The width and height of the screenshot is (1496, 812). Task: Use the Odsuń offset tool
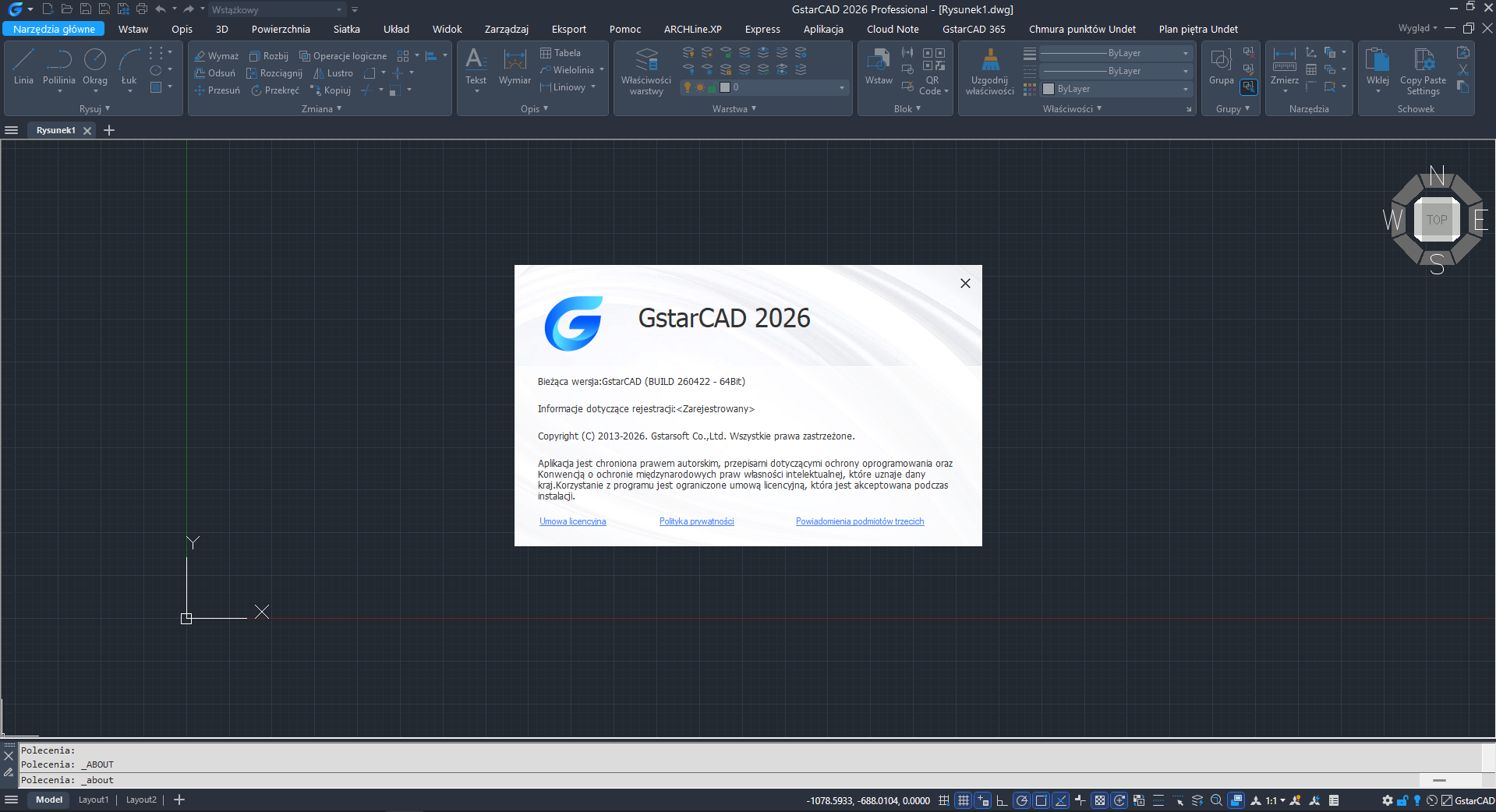coord(214,73)
